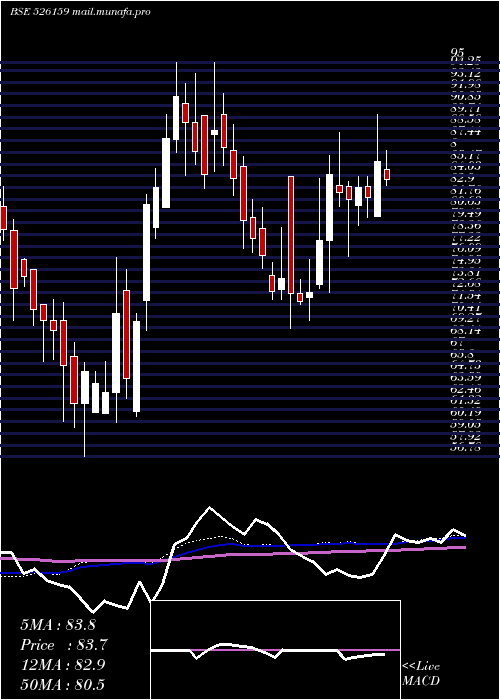Click the 5MA : 83.8 value
500x700 pixels.
(x=58, y=625)
